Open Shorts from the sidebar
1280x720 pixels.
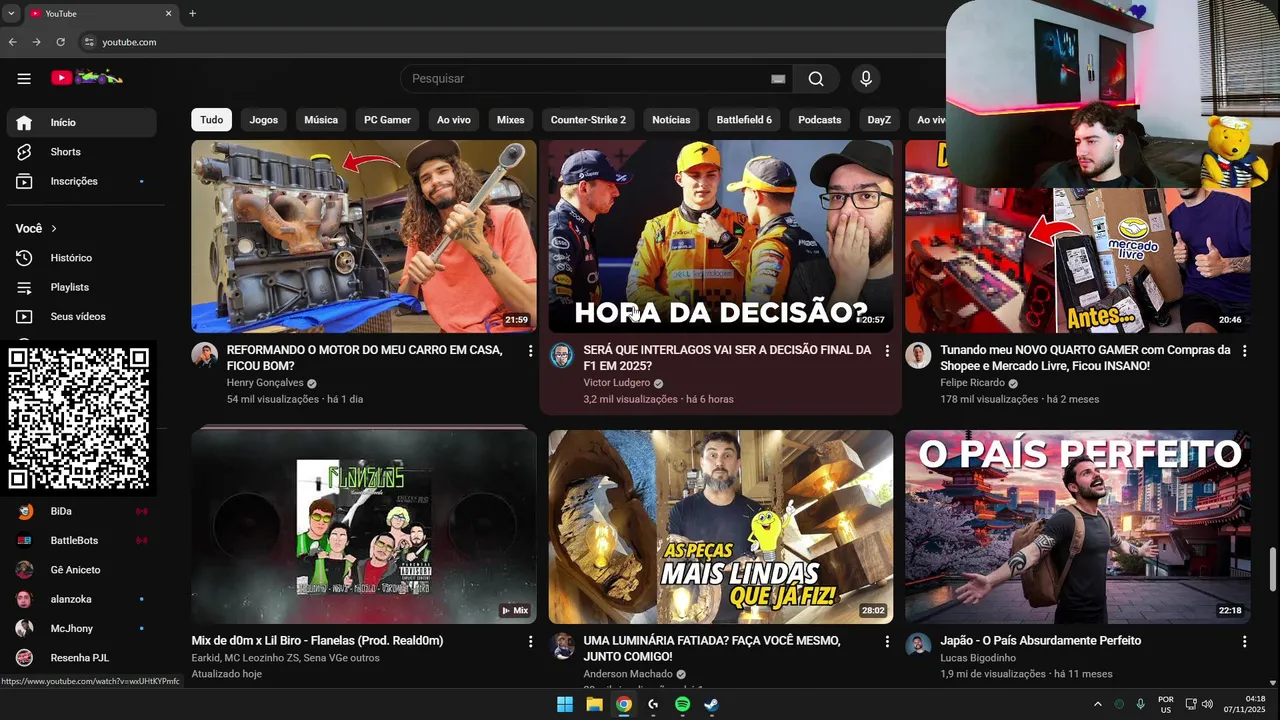click(x=82, y=152)
